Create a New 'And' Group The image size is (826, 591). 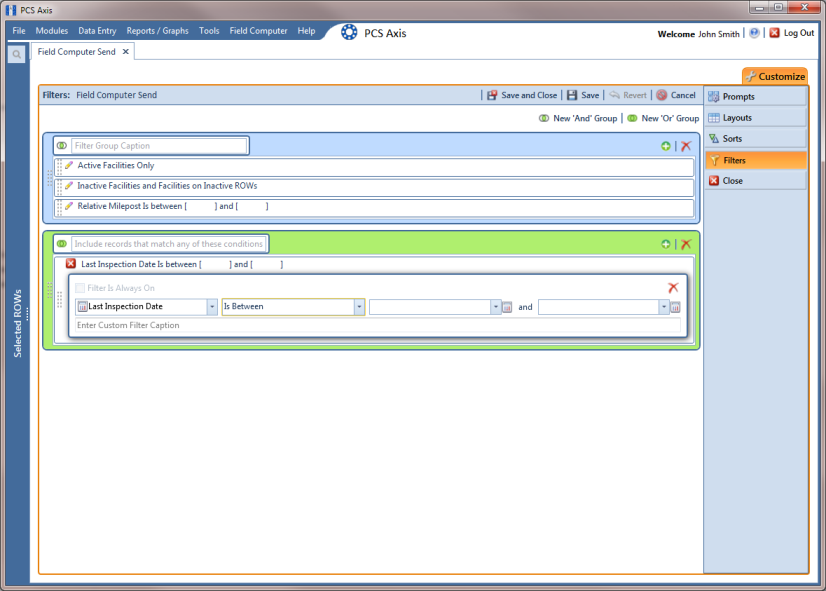point(578,119)
